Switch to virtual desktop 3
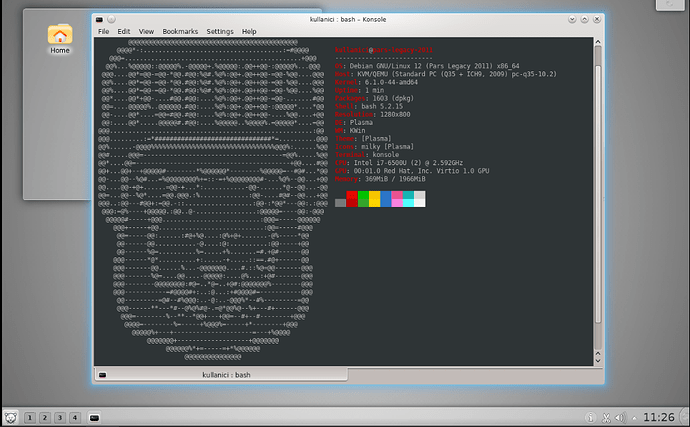Screen dimensions: 690x427 pos(60,417)
